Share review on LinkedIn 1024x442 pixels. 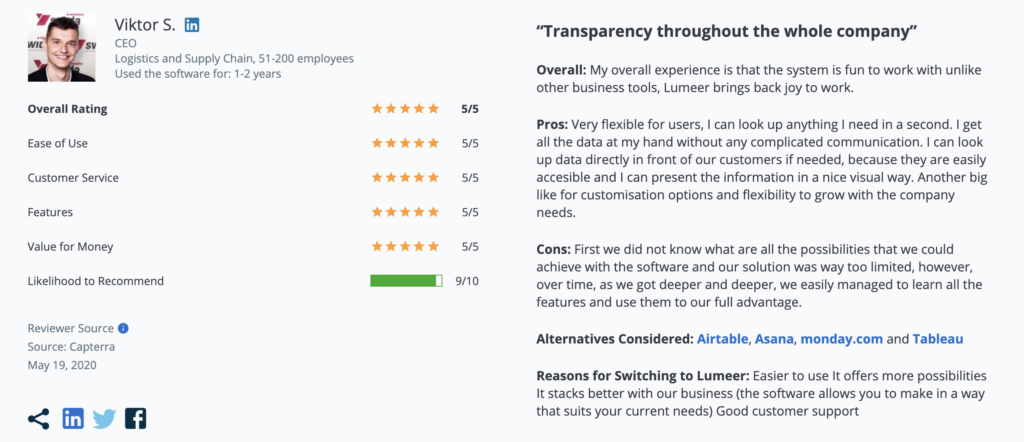pos(73,418)
